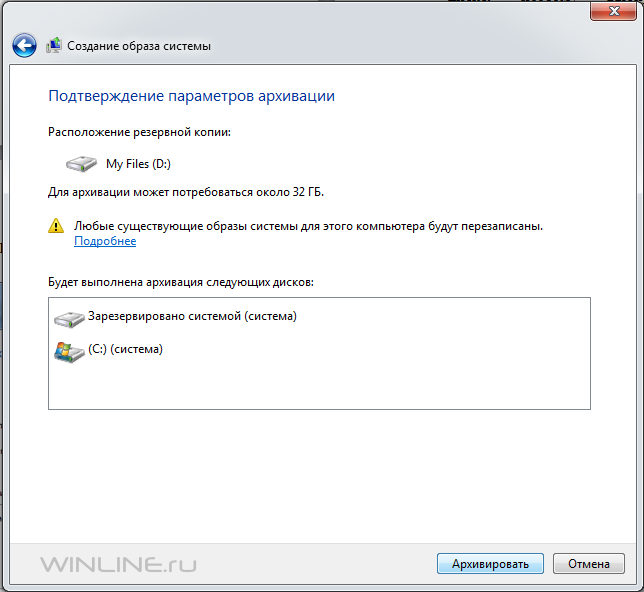
Task: Click the Расположение резервной копии label
Action: (139, 132)
